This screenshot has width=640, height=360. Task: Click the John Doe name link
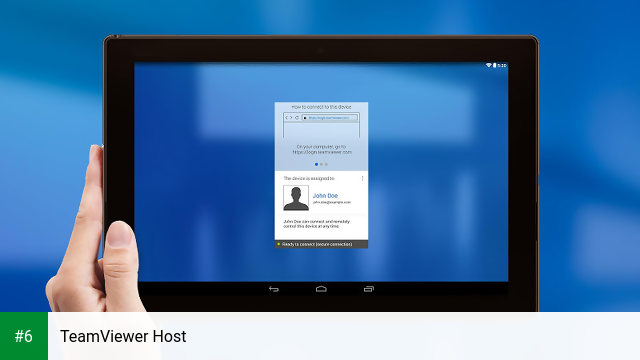pos(325,196)
